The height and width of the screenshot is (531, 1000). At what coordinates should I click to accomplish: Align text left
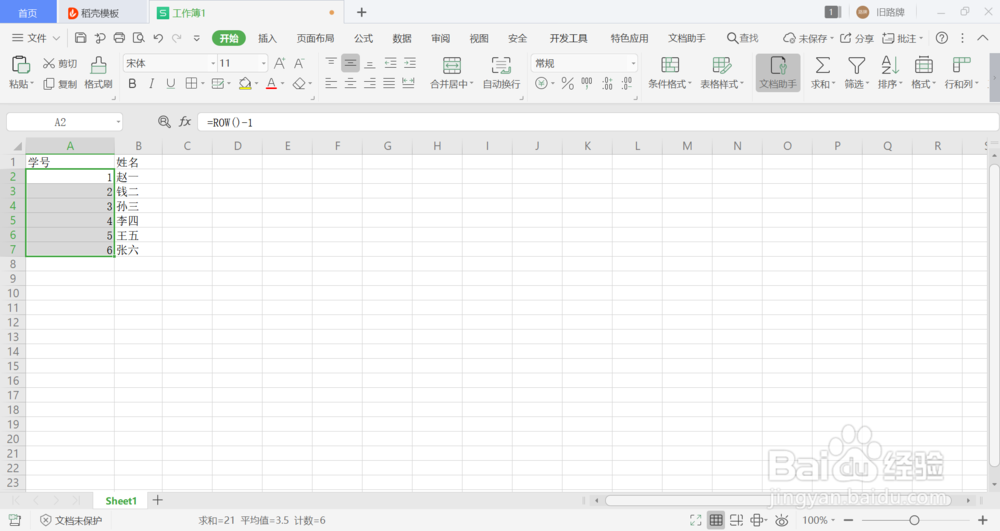point(330,84)
